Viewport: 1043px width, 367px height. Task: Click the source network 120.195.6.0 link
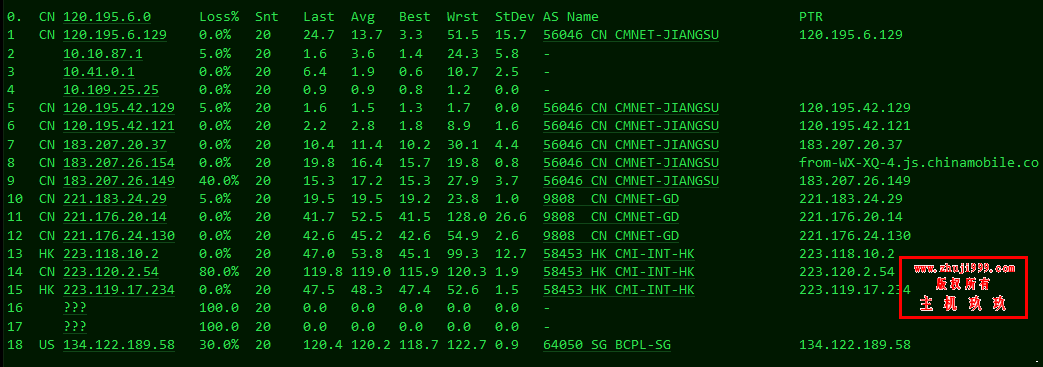(107, 17)
